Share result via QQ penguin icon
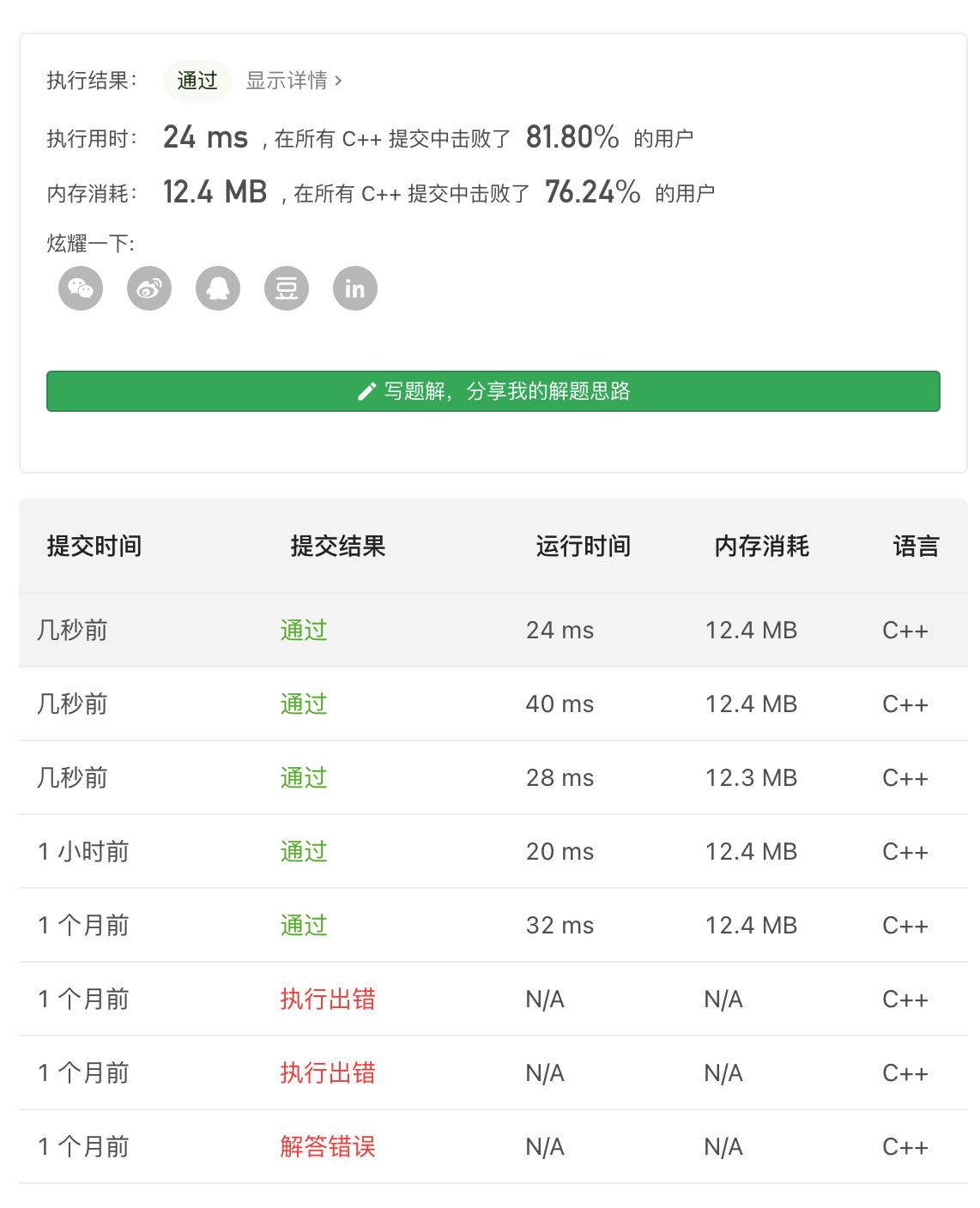 [x=218, y=288]
